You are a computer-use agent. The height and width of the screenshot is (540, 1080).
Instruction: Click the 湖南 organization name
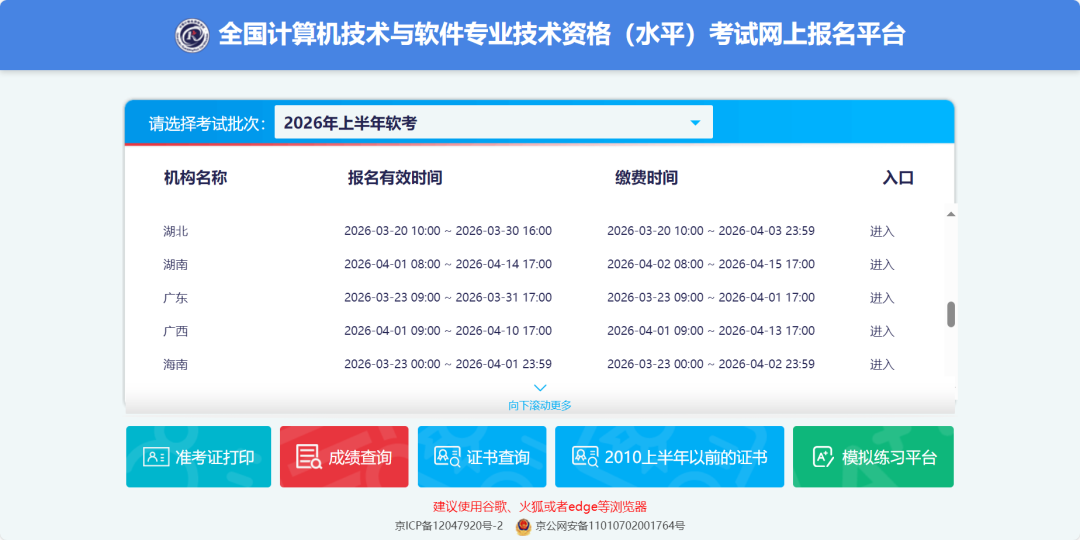point(176,264)
